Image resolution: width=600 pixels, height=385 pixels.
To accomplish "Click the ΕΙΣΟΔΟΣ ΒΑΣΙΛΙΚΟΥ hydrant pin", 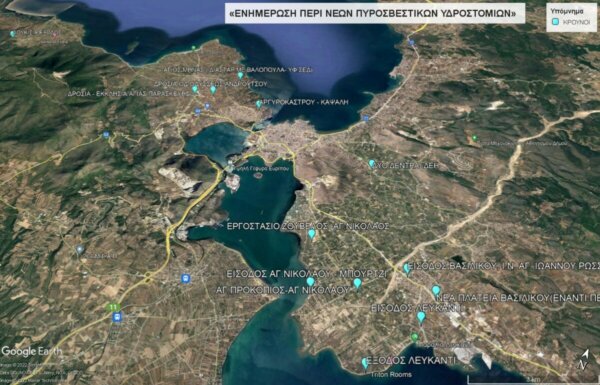I will (x=407, y=269).
